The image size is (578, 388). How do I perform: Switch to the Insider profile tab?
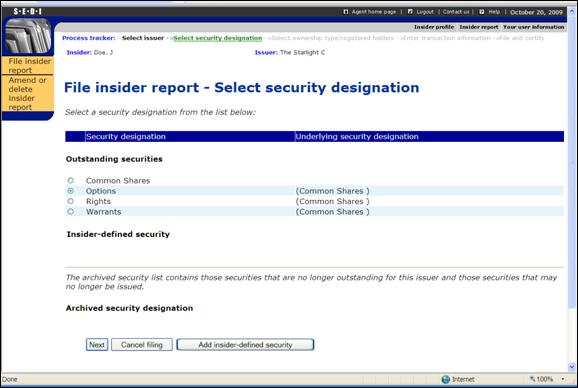[434, 27]
